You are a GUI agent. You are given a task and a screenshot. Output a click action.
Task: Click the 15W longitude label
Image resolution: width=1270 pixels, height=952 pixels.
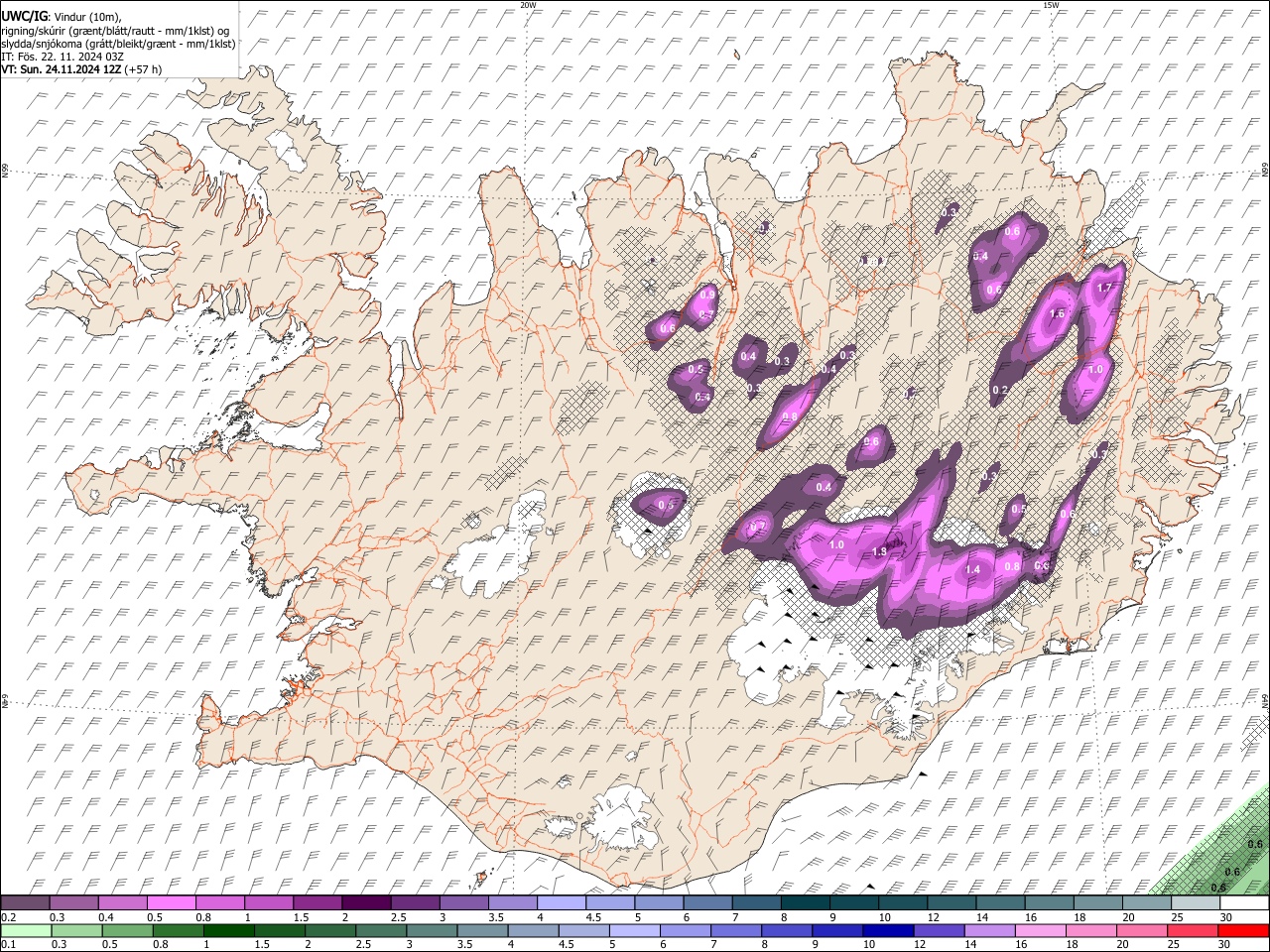[x=1050, y=5]
